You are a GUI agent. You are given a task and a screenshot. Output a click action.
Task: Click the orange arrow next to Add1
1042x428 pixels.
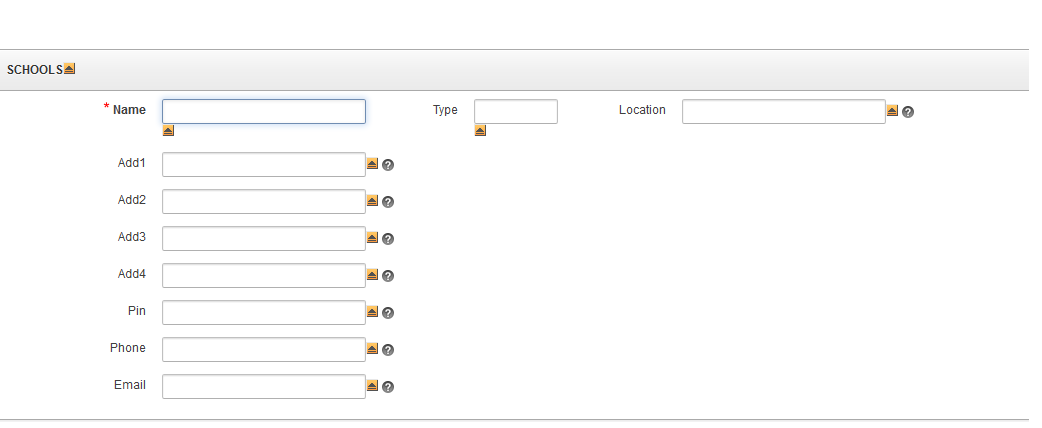click(x=372, y=163)
